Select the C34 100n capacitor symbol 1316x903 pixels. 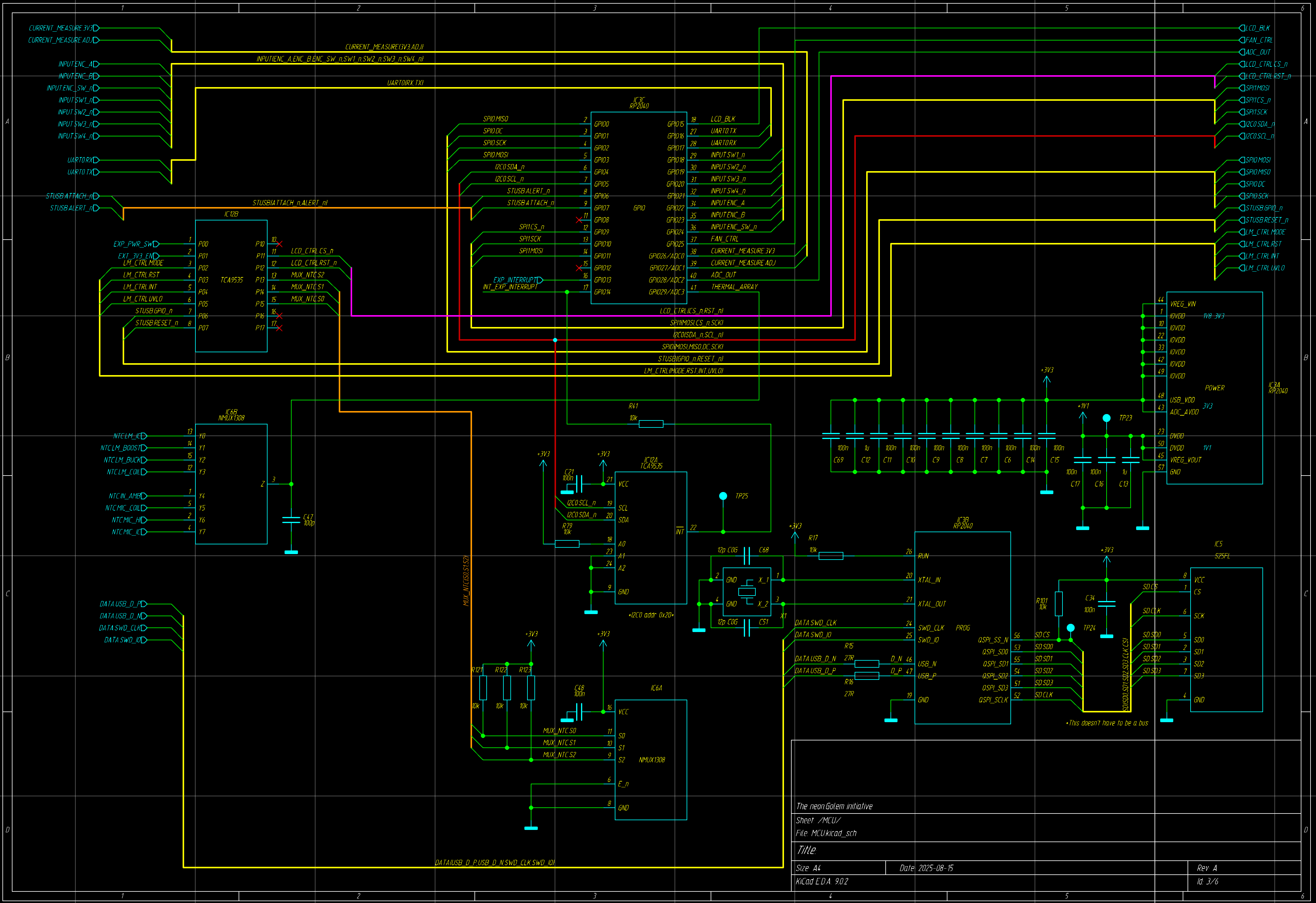point(1107,604)
